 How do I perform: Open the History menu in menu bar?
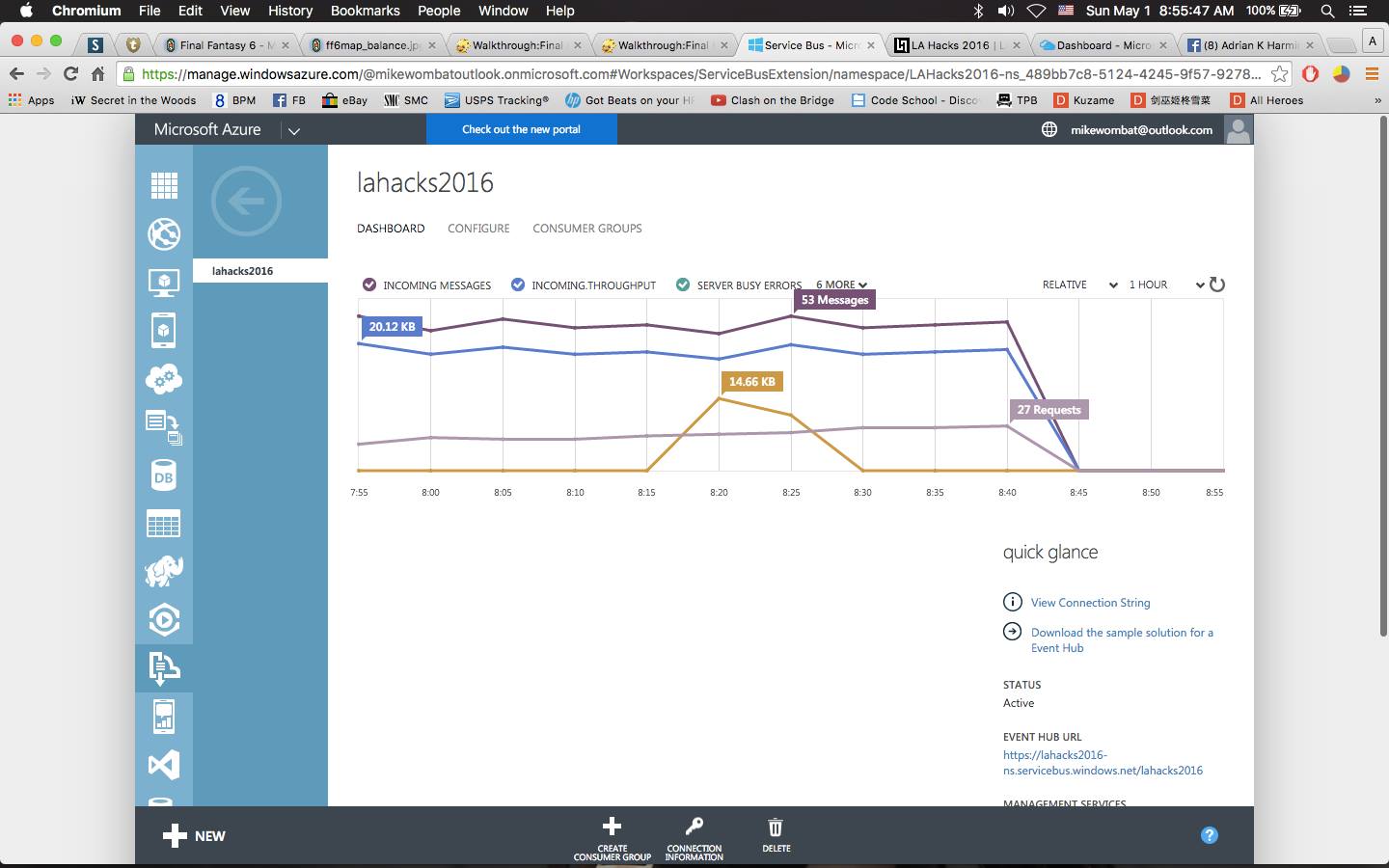[x=290, y=11]
